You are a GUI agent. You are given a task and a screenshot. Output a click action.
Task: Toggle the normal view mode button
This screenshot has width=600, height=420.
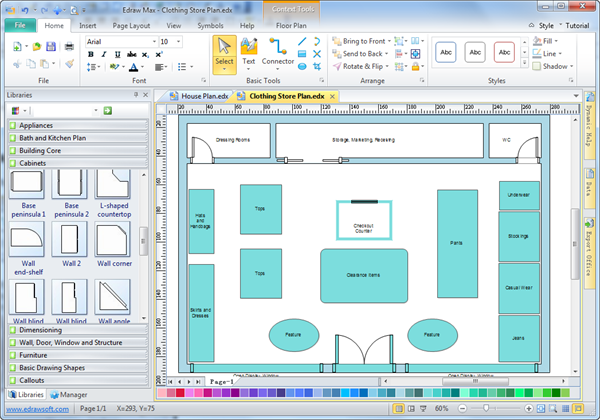click(x=401, y=409)
